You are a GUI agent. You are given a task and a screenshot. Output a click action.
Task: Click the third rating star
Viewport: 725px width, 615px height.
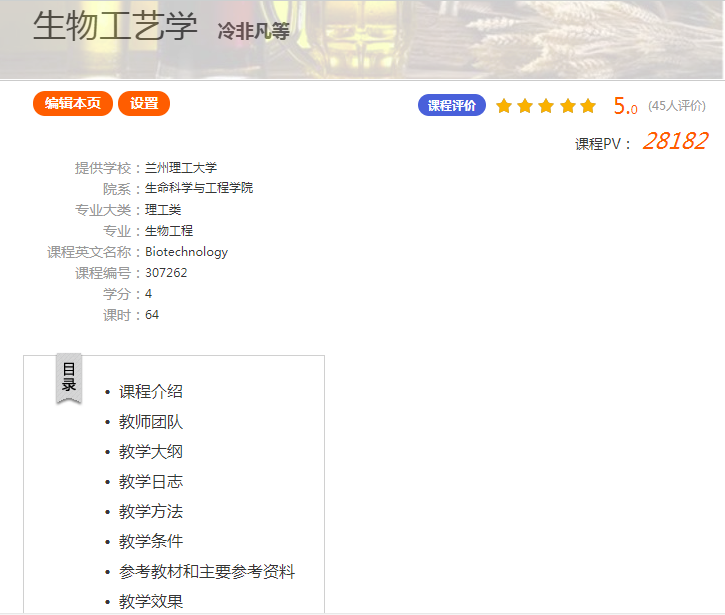coord(546,106)
